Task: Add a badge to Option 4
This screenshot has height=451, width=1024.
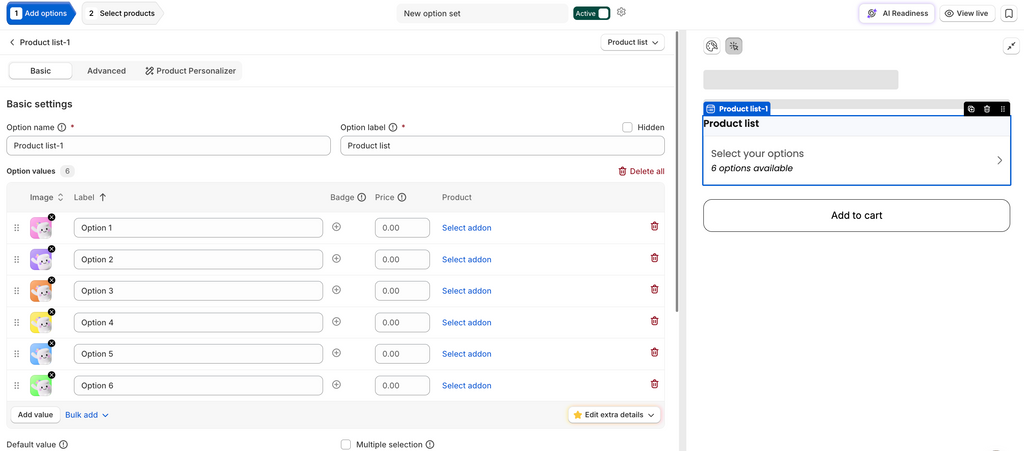Action: coord(336,321)
